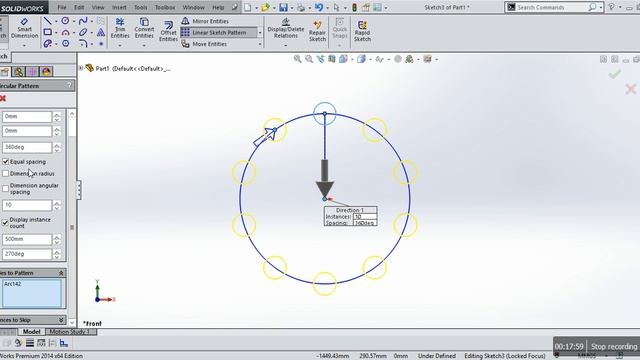Open Circular Pattern help button

click(70, 85)
